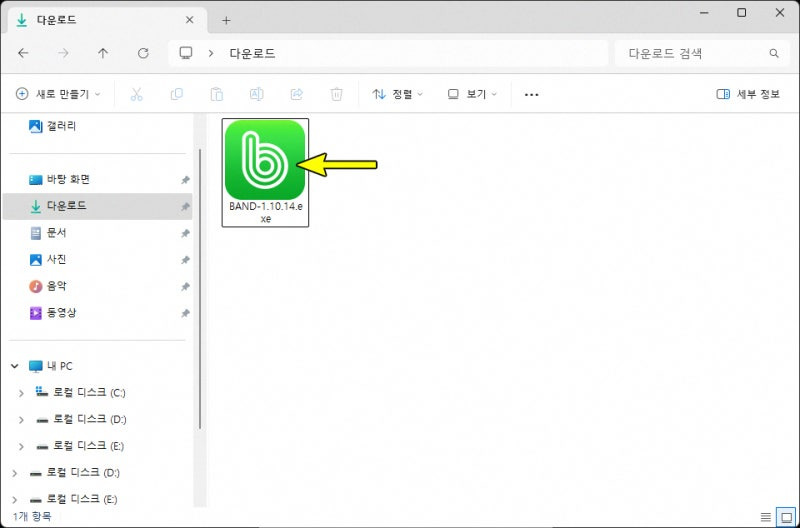800x528 pixels.
Task: Click the Share icon
Action: coord(296,94)
